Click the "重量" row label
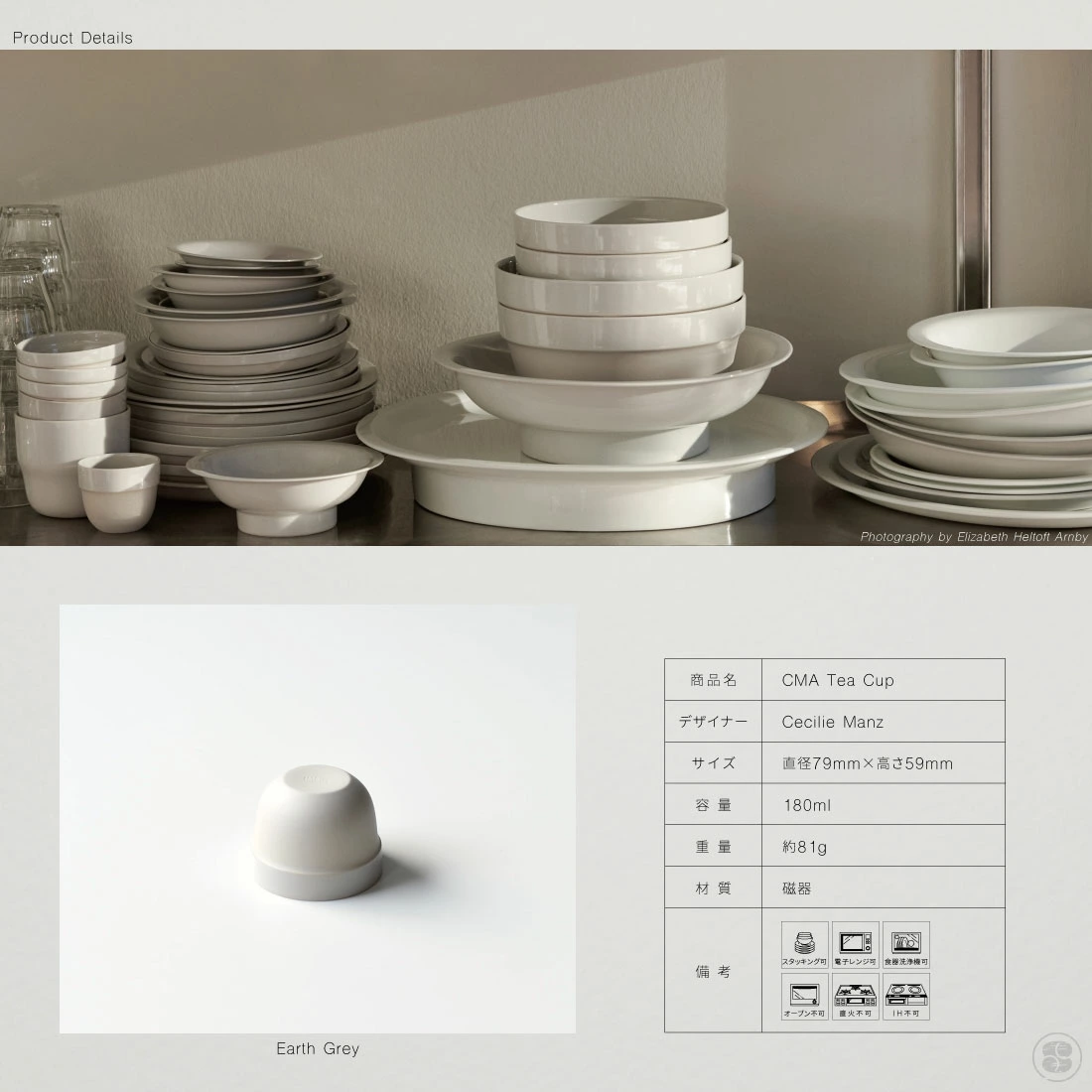This screenshot has width=1092, height=1092. click(x=714, y=847)
